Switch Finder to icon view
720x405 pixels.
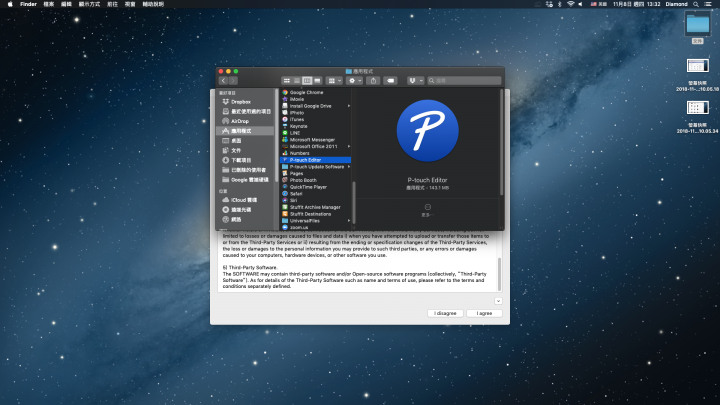click(287, 81)
